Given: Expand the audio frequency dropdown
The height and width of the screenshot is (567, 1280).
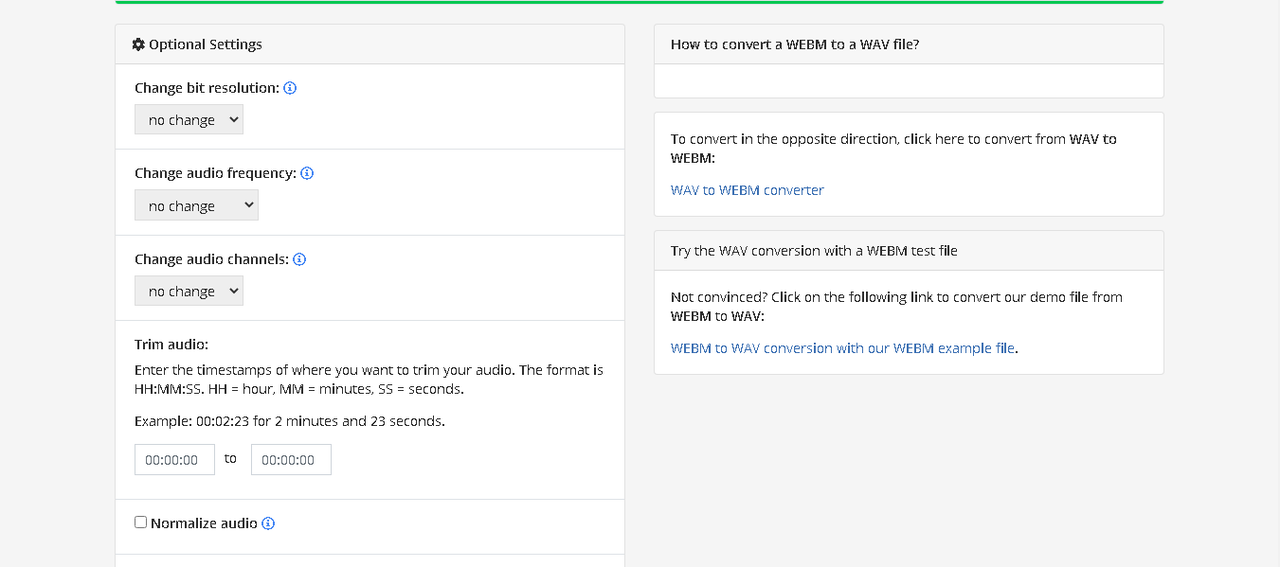Looking at the screenshot, I should (196, 206).
